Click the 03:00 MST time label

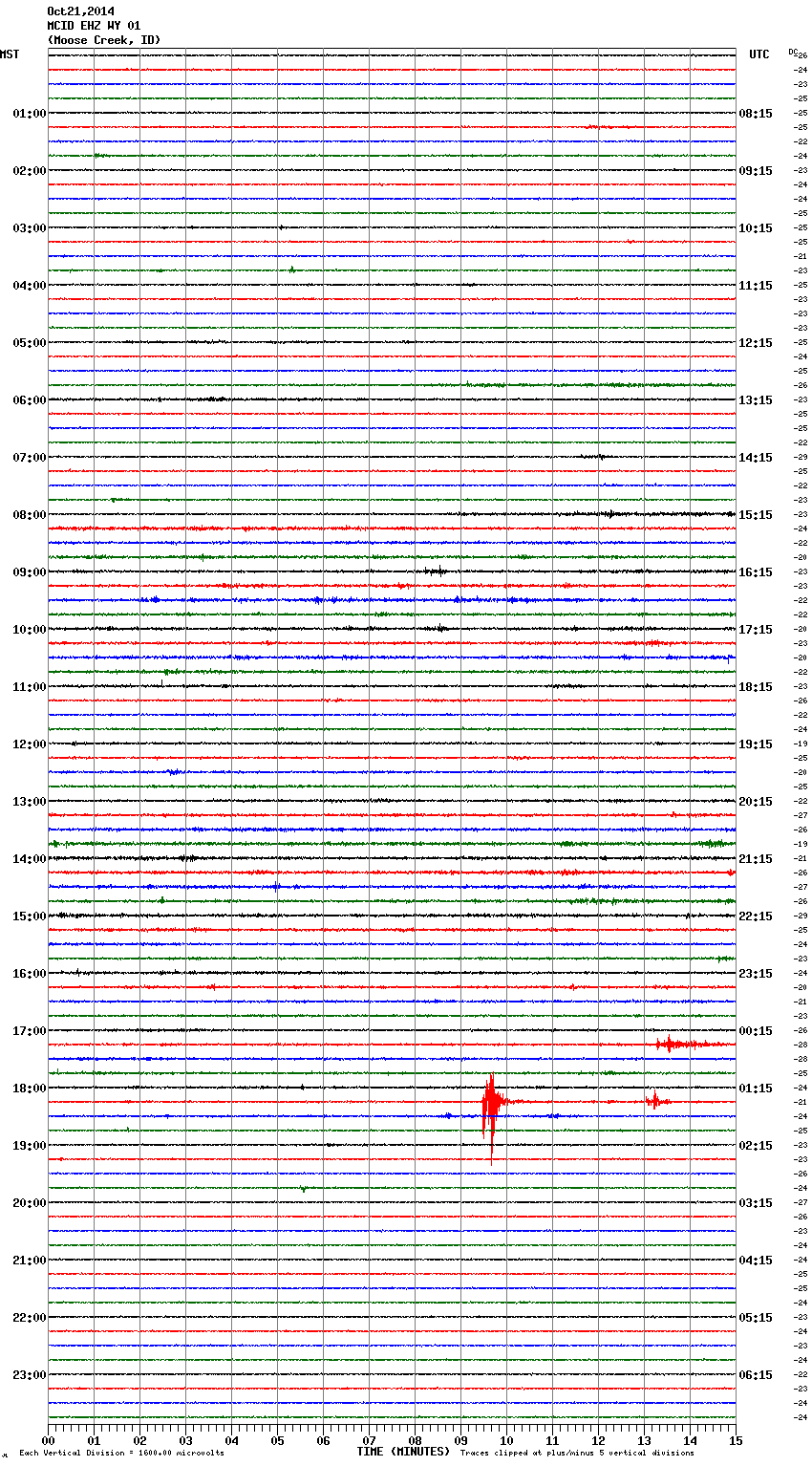coord(29,228)
